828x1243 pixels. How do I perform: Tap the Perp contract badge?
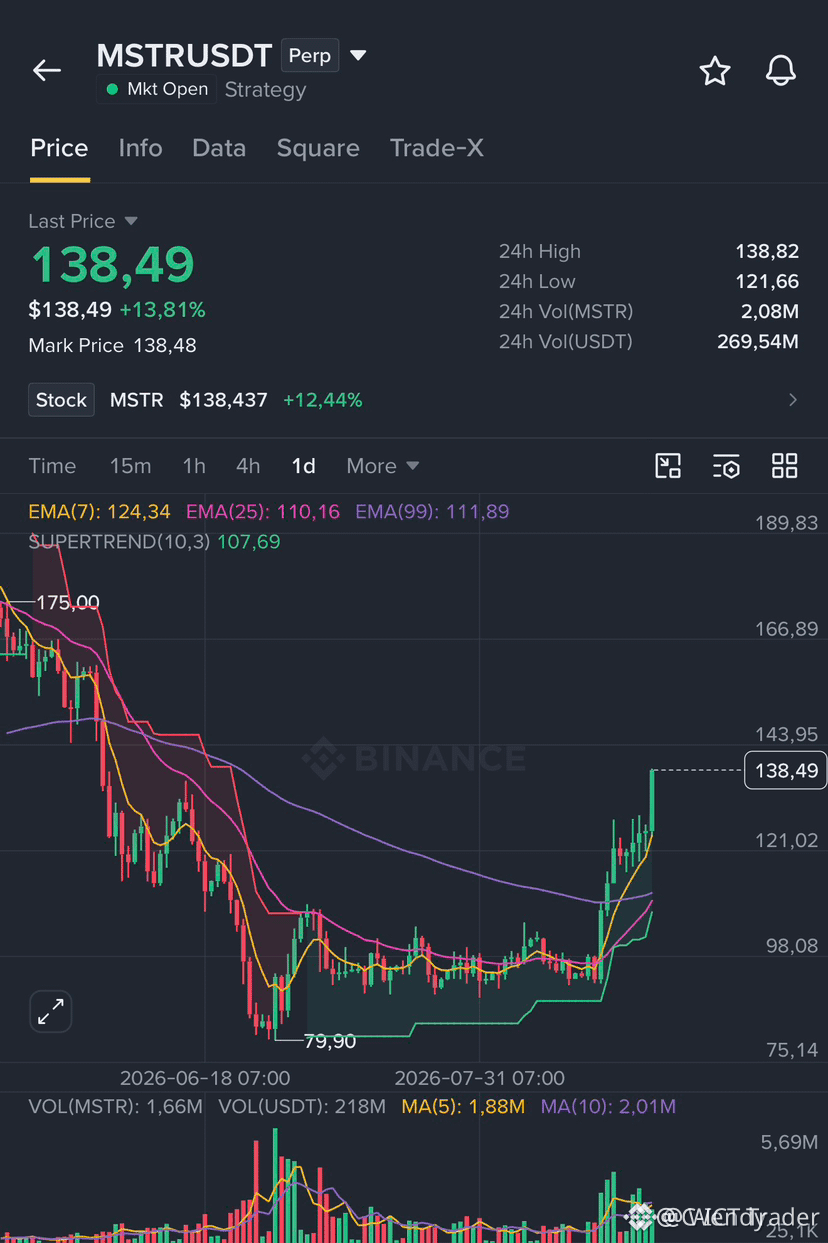click(x=310, y=55)
